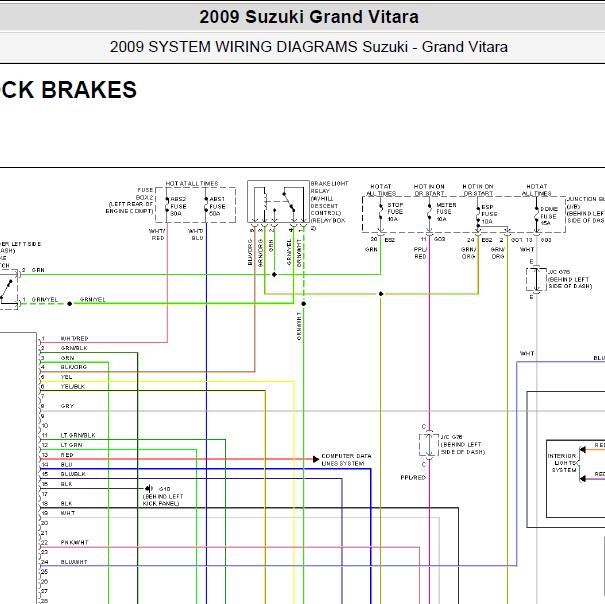Click 'LT GRN' label at connector pin 12
Screen dimensions: 605x604
click(x=71, y=445)
